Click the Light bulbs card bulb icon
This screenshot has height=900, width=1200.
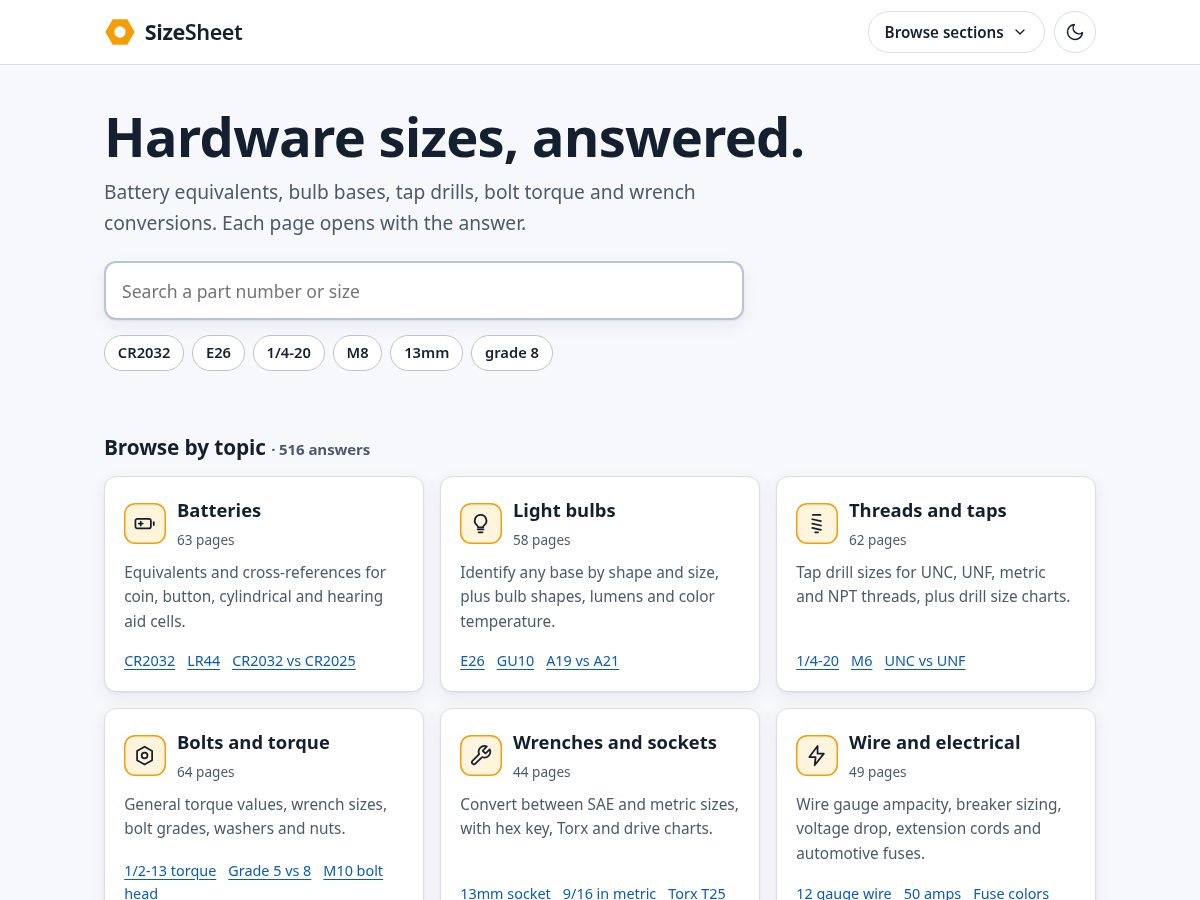(481, 523)
